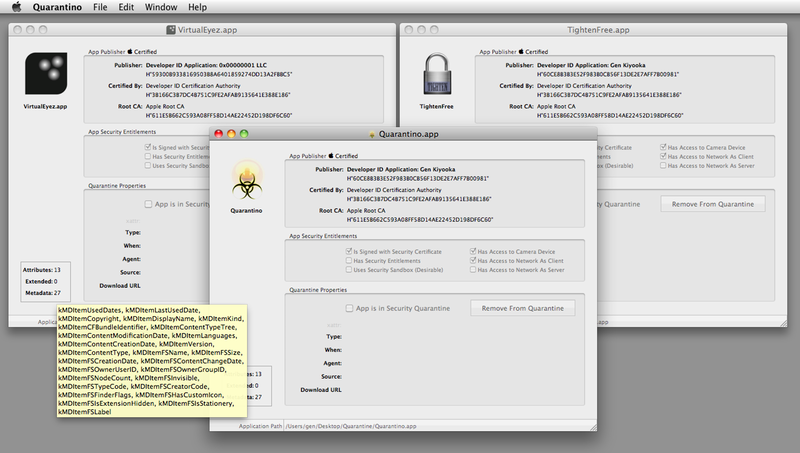The height and width of the screenshot is (453, 800).
Task: Click Apple Root CA in VirtualEyez window
Action: pos(165,106)
